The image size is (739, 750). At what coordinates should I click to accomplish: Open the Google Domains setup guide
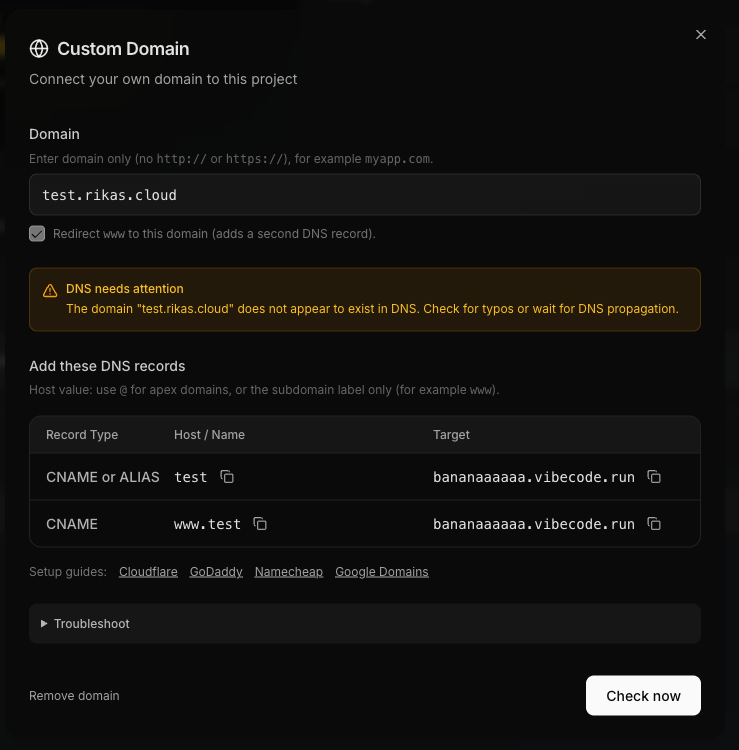[382, 572]
